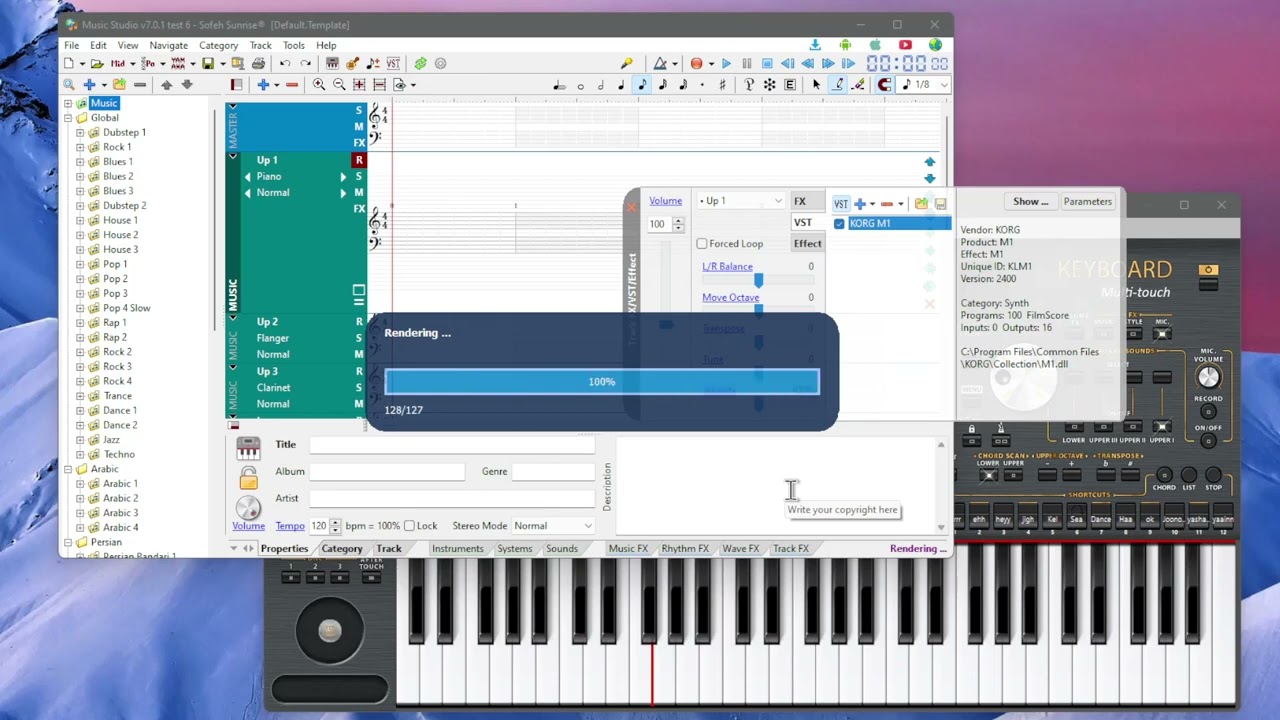Click the Pause playback button
This screenshot has width=1280, height=720.
tap(747, 64)
